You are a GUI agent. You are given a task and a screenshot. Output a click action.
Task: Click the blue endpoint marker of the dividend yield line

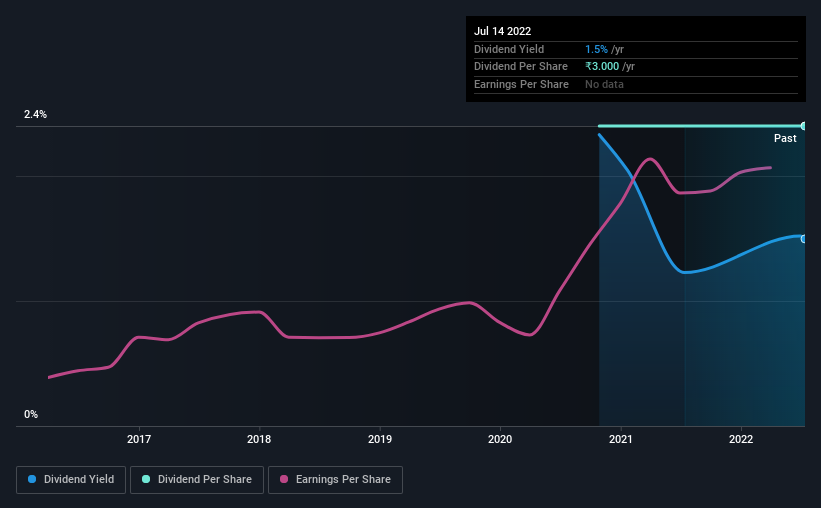804,239
